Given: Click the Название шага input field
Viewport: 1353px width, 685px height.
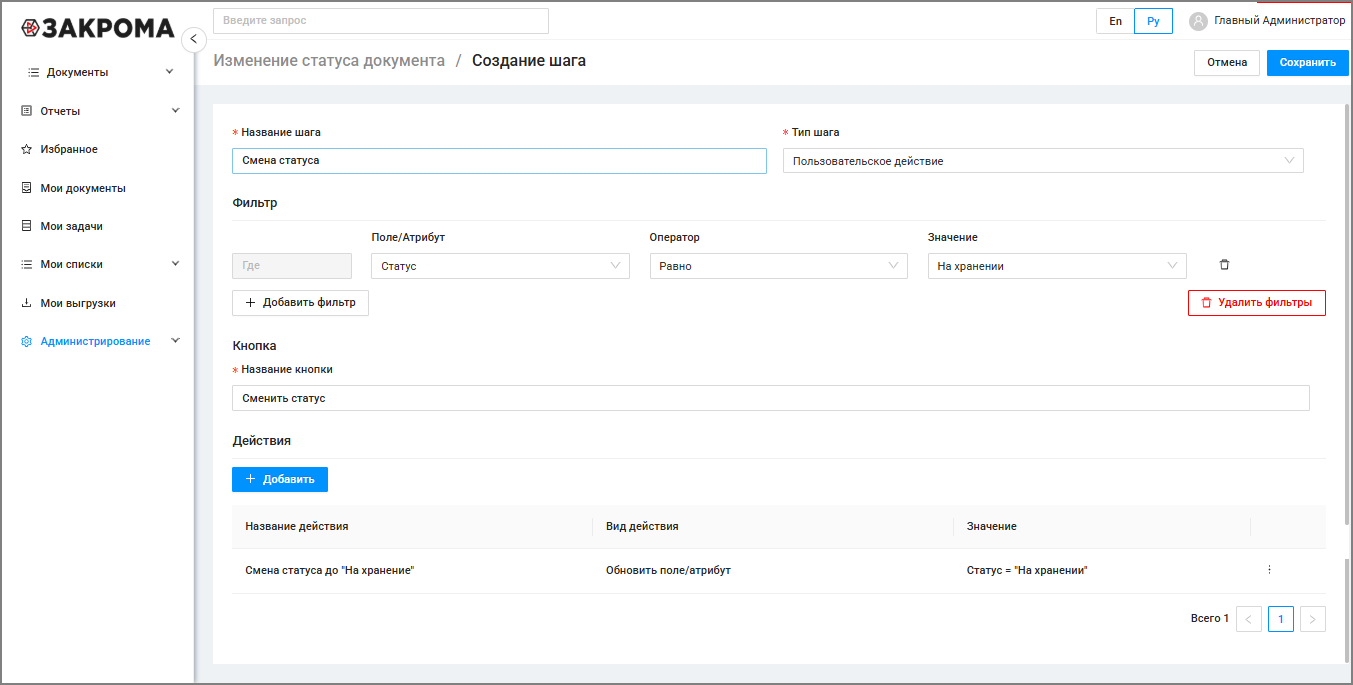Looking at the screenshot, I should click(499, 161).
